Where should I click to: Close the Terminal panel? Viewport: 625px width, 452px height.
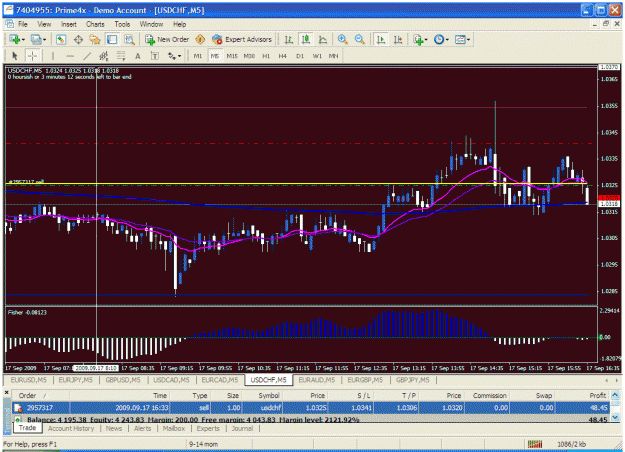6,393
